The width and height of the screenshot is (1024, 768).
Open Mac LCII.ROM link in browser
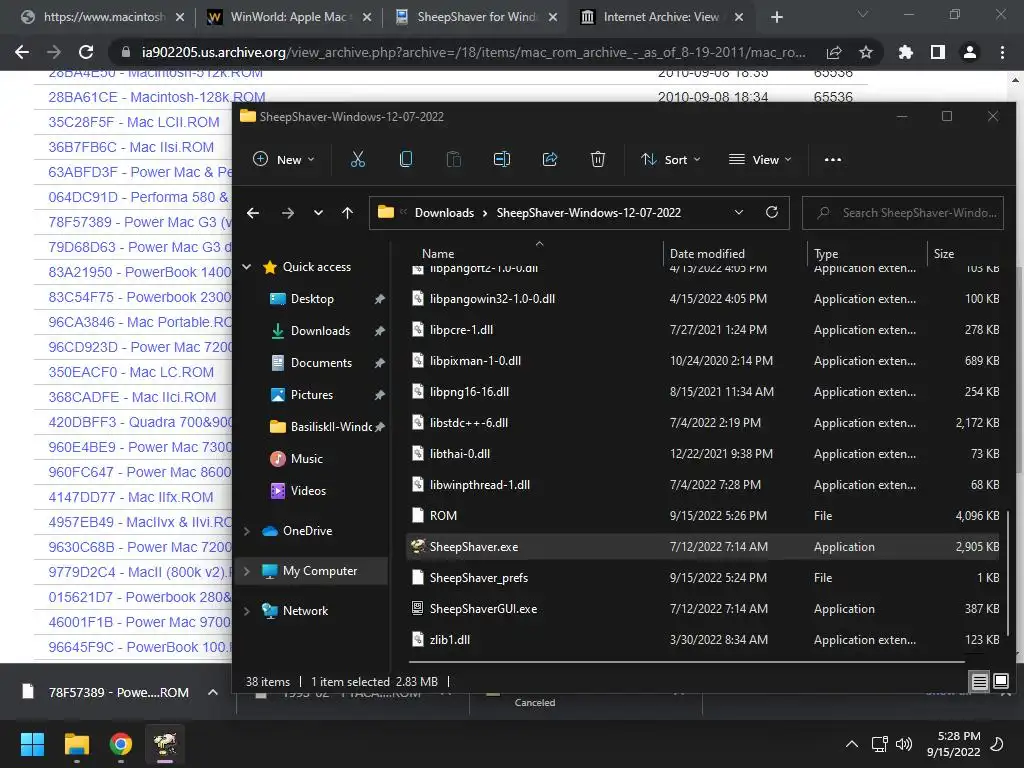click(x=134, y=122)
